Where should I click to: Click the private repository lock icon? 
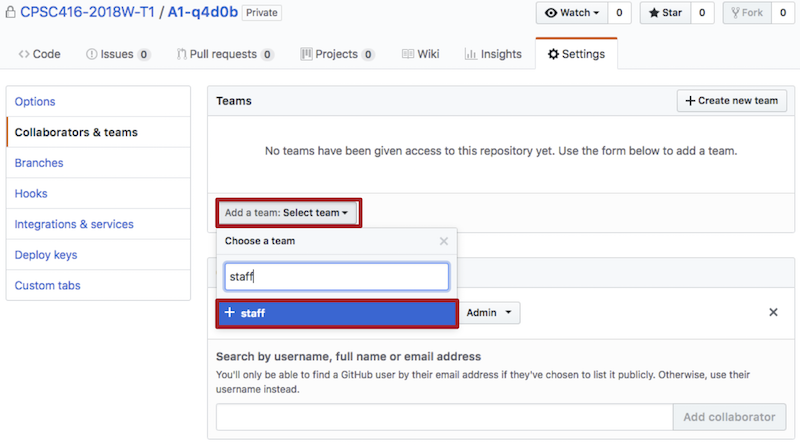(10, 12)
